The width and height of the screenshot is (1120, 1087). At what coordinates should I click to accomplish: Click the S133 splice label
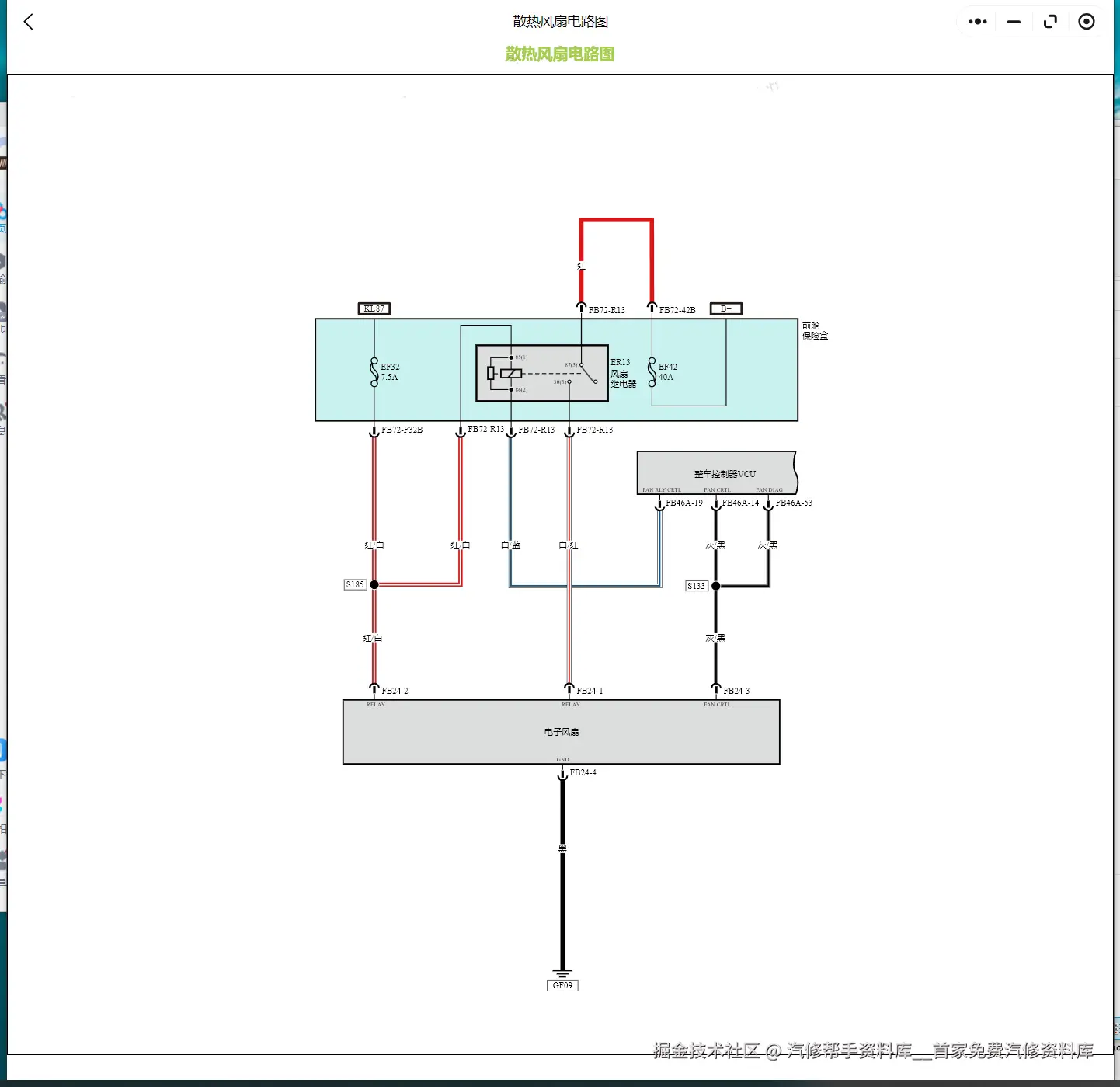[697, 586]
